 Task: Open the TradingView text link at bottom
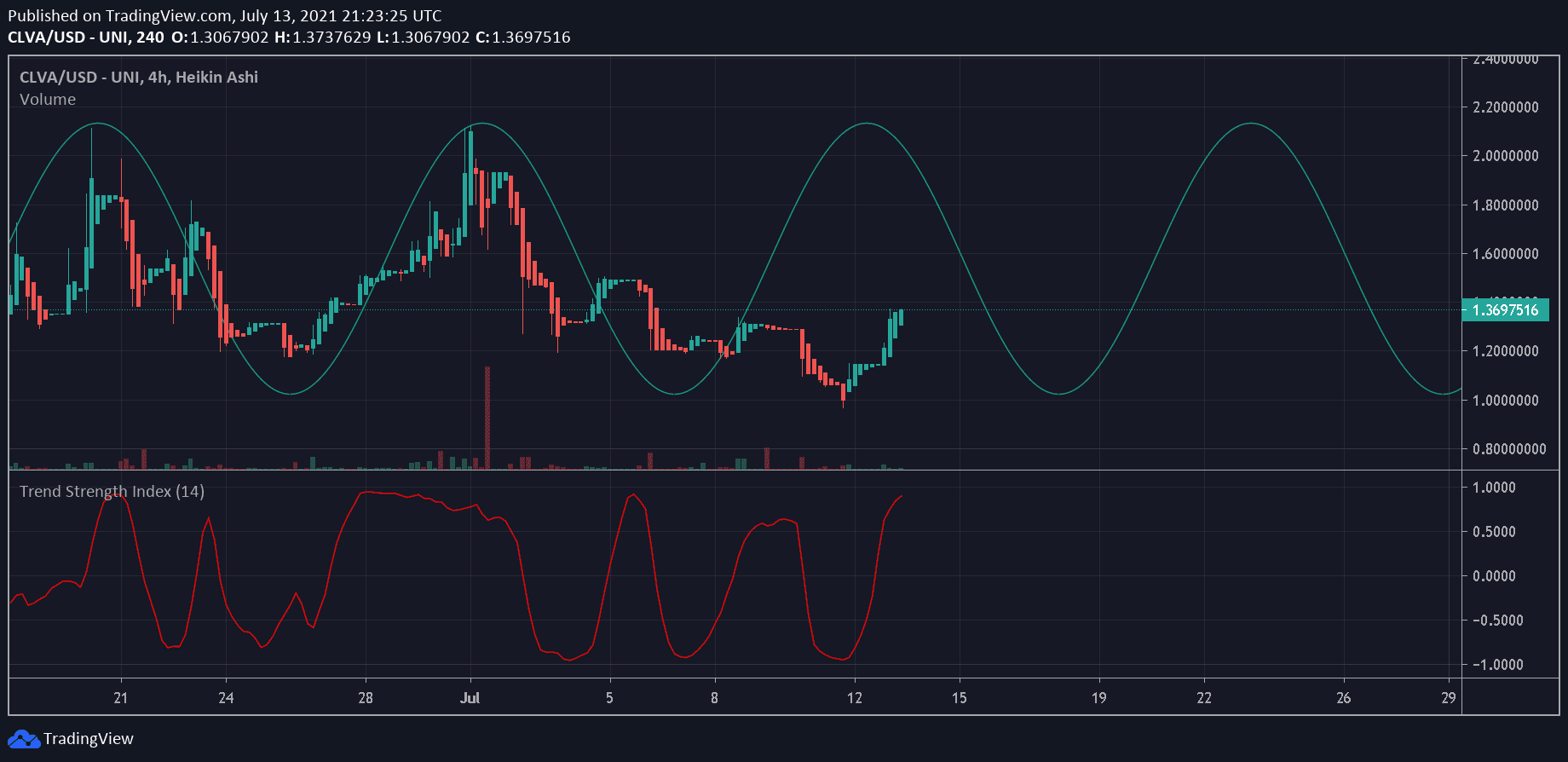(88, 739)
